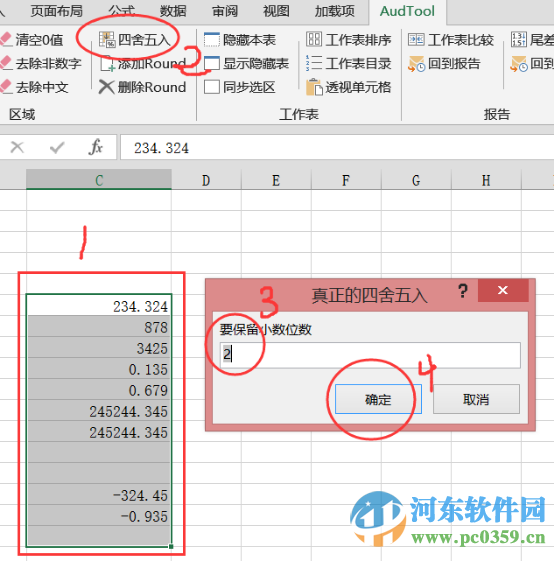Image resolution: width=555 pixels, height=562 pixels.
Task: Click the formula bar confirm checkmark
Action: pos(57,147)
